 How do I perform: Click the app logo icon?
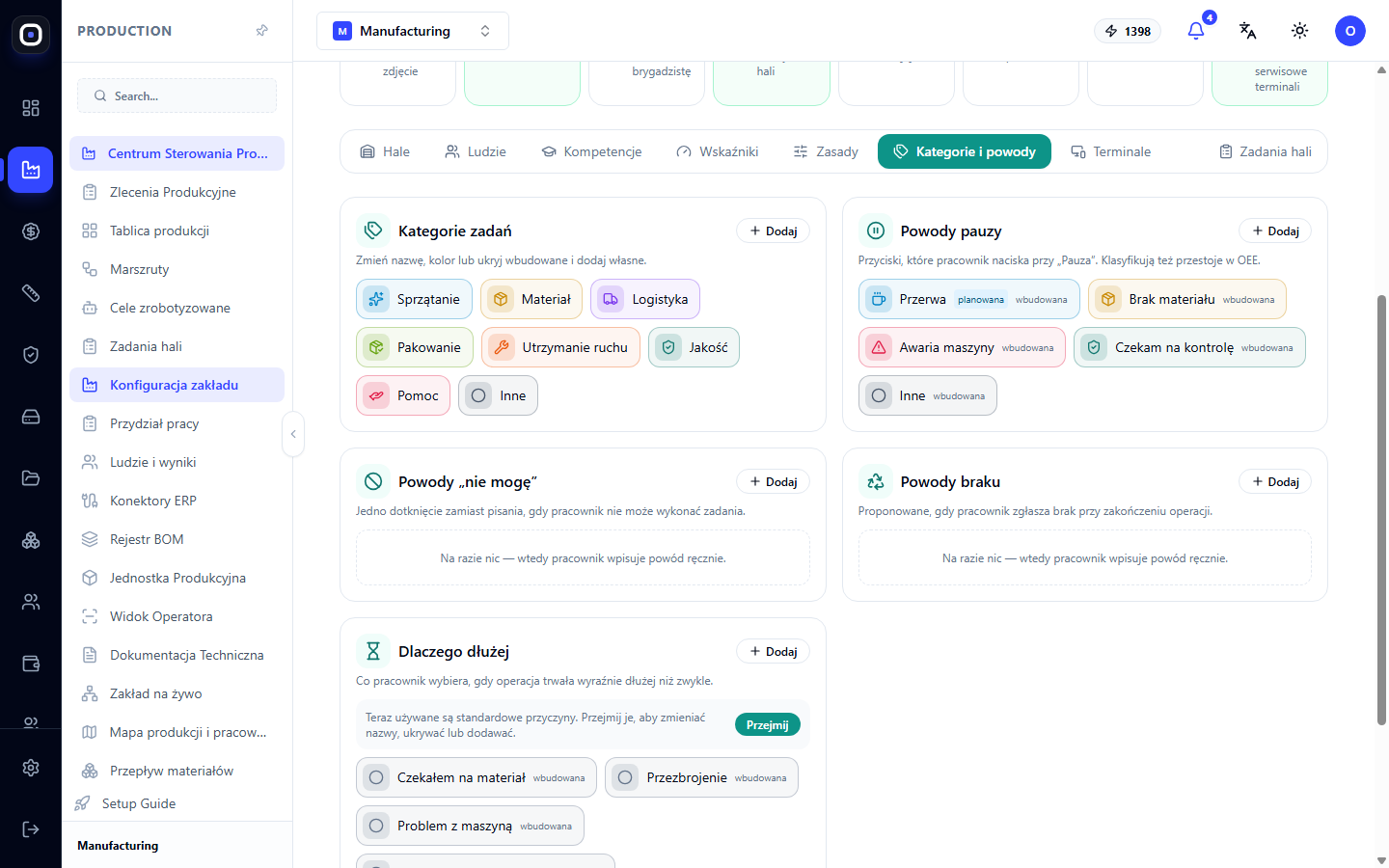31,35
